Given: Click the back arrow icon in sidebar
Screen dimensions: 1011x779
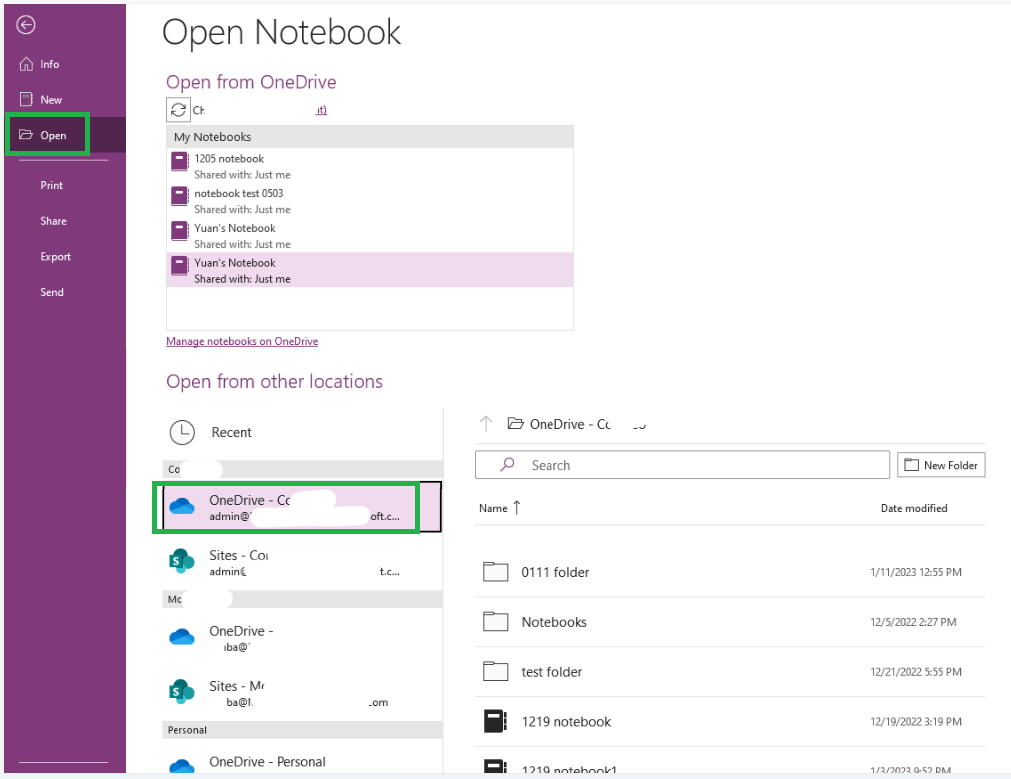Looking at the screenshot, I should coord(26,25).
